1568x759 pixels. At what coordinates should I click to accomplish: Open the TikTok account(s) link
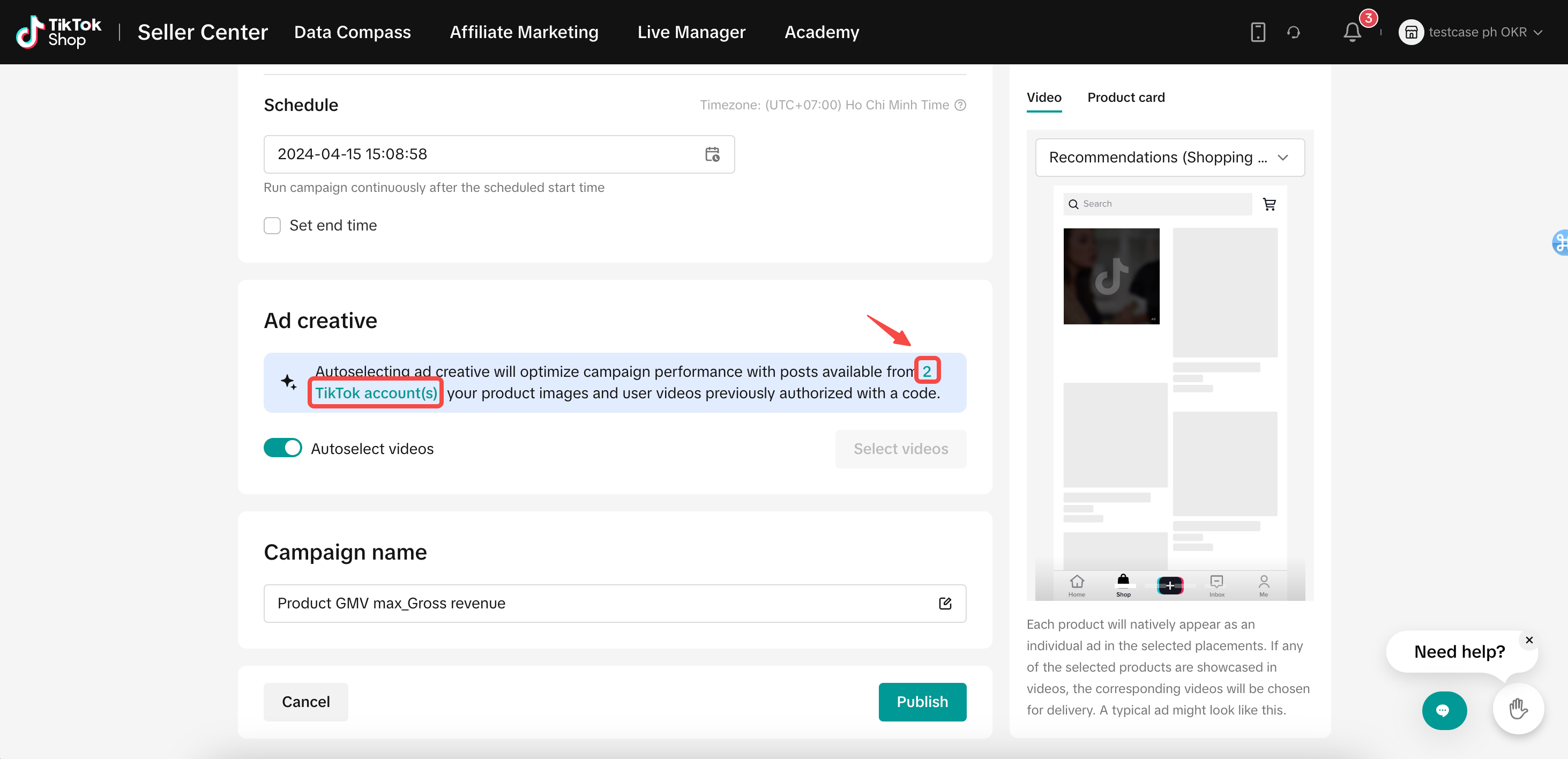point(376,393)
